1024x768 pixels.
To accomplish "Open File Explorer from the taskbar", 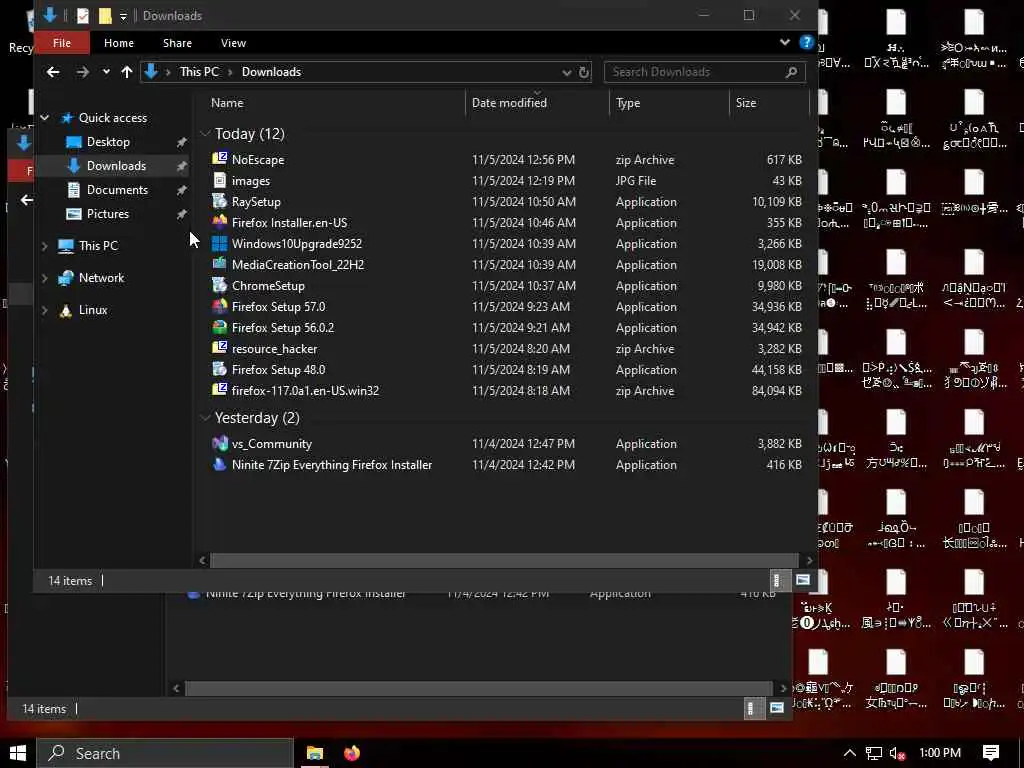I will point(315,753).
